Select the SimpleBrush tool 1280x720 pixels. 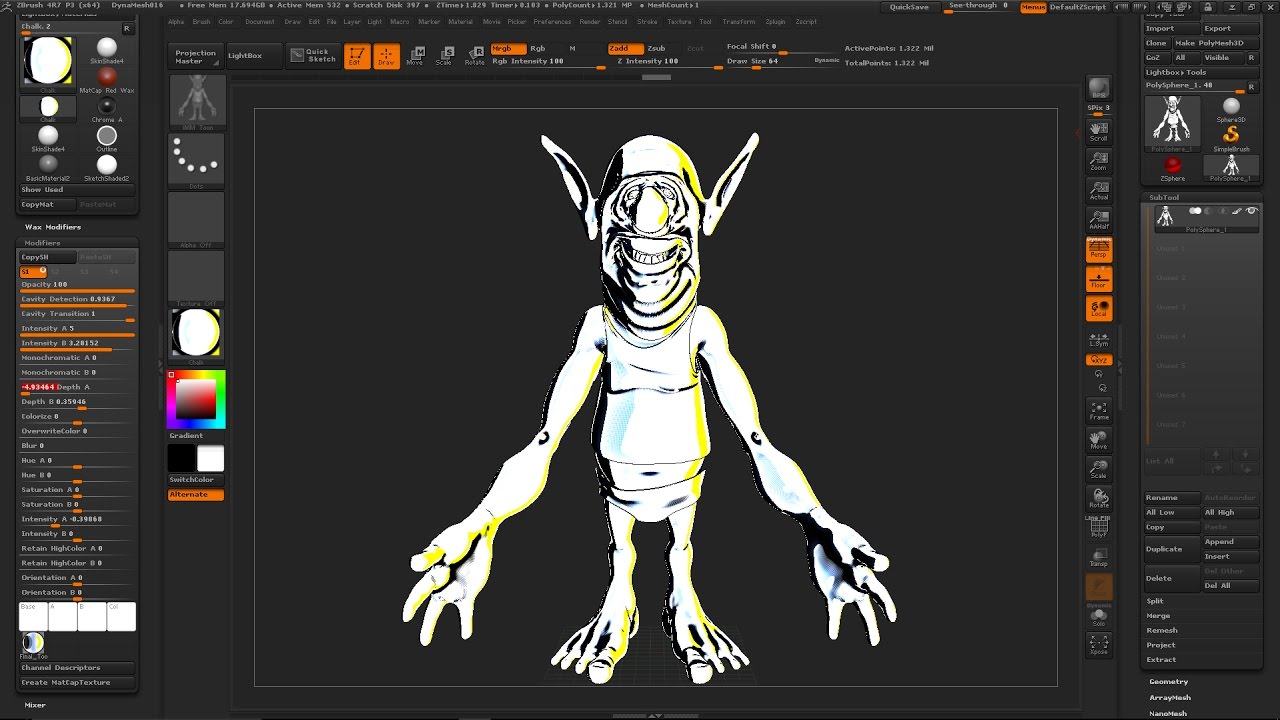coord(1231,137)
